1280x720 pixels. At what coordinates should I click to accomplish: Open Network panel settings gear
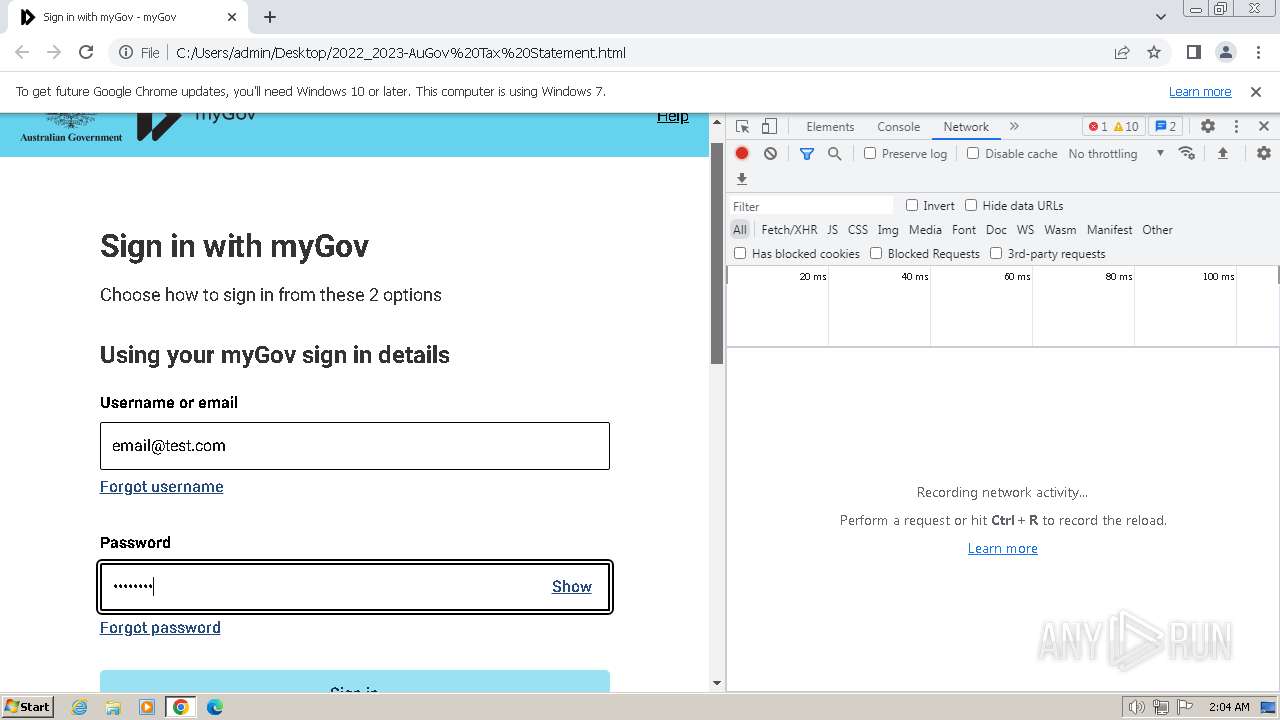point(1264,153)
